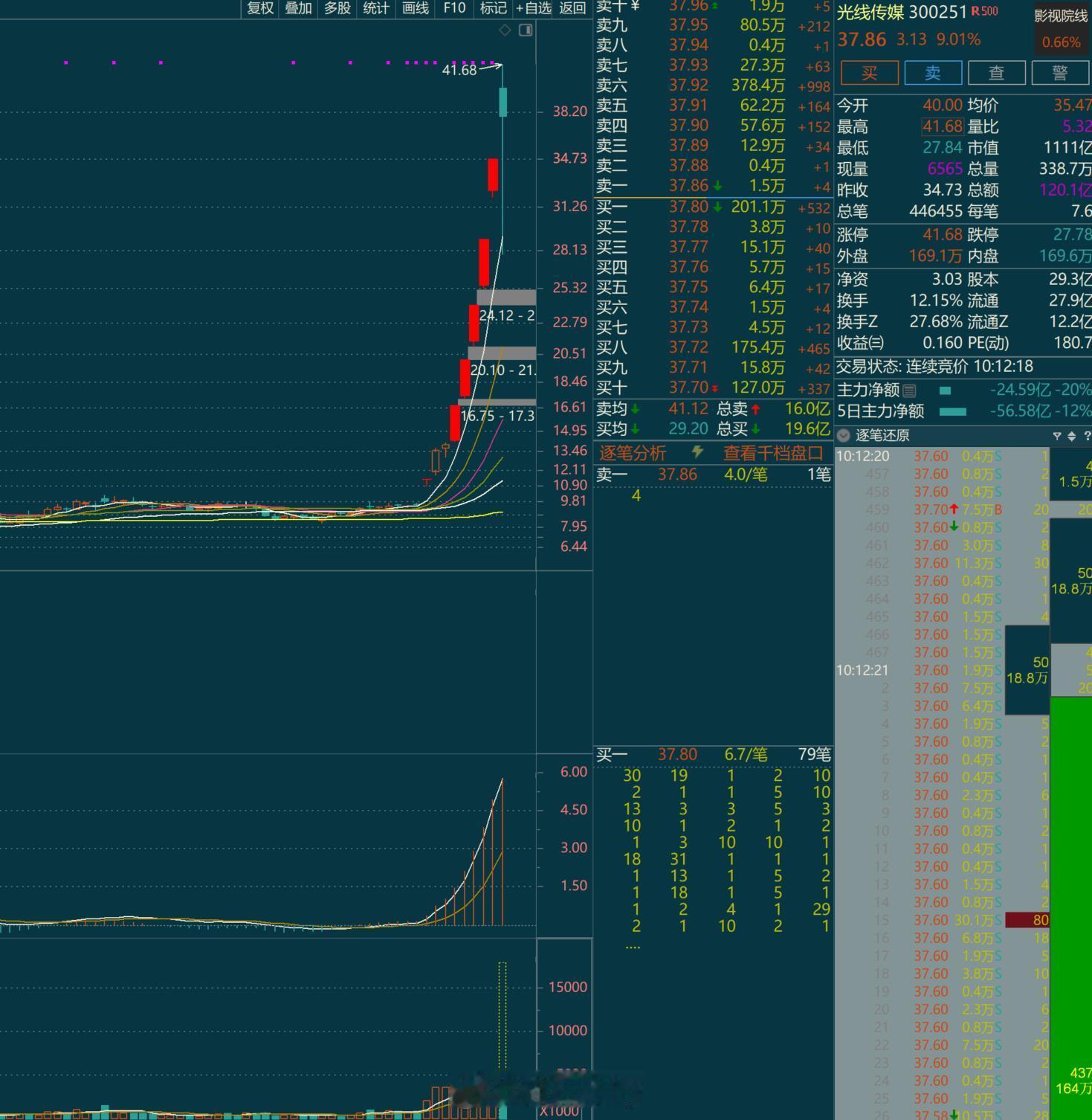Click the 20.10 - 21 gap label
Viewport: 1092px width, 1120px height.
503,370
